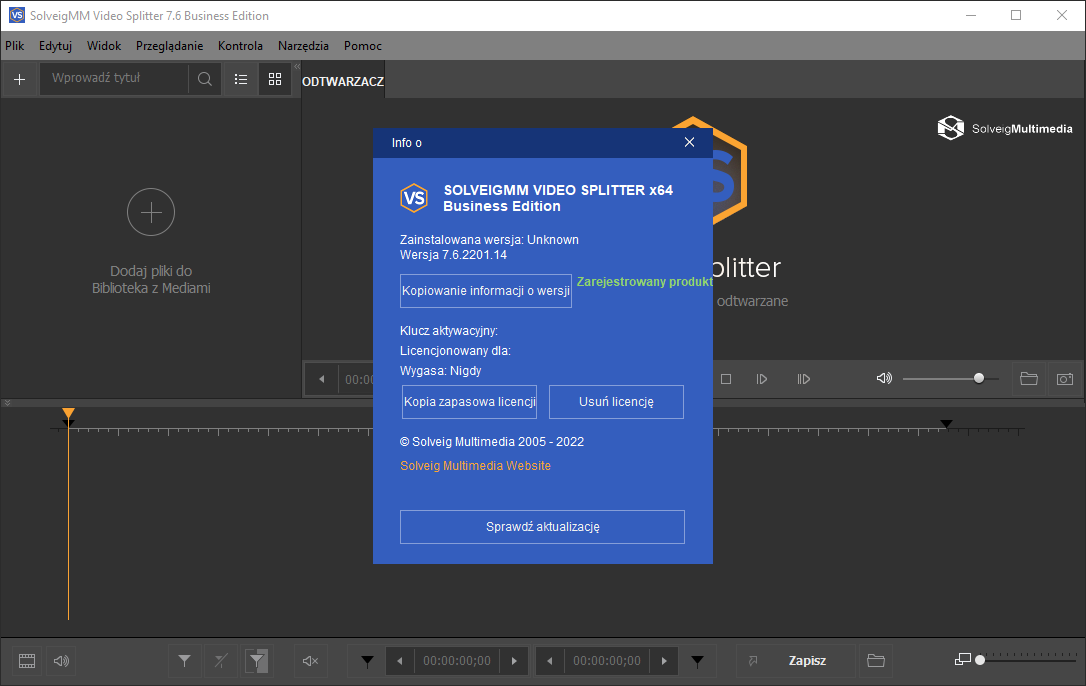Switch library to grid view
This screenshot has width=1086, height=686.
pos(275,79)
